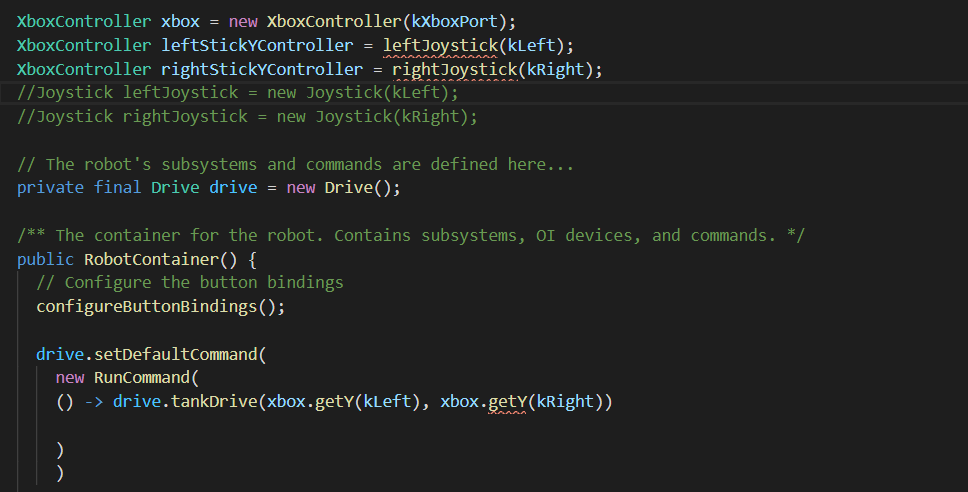Place cursor on rightStickYController variable name

[x=262, y=69]
